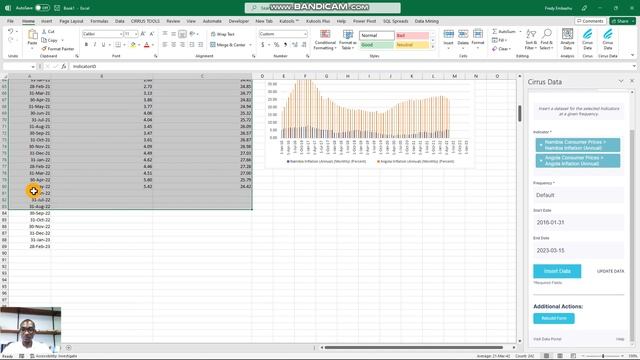This screenshot has width=640, height=360.
Task: Toggle Center horizontal alignment
Action: click(x=173, y=44)
